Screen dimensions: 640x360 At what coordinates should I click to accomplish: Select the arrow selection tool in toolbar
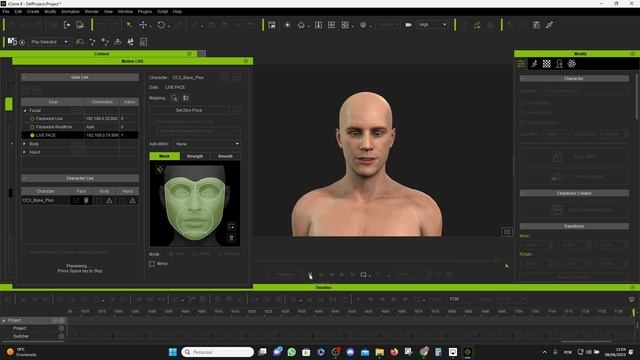click(129, 25)
